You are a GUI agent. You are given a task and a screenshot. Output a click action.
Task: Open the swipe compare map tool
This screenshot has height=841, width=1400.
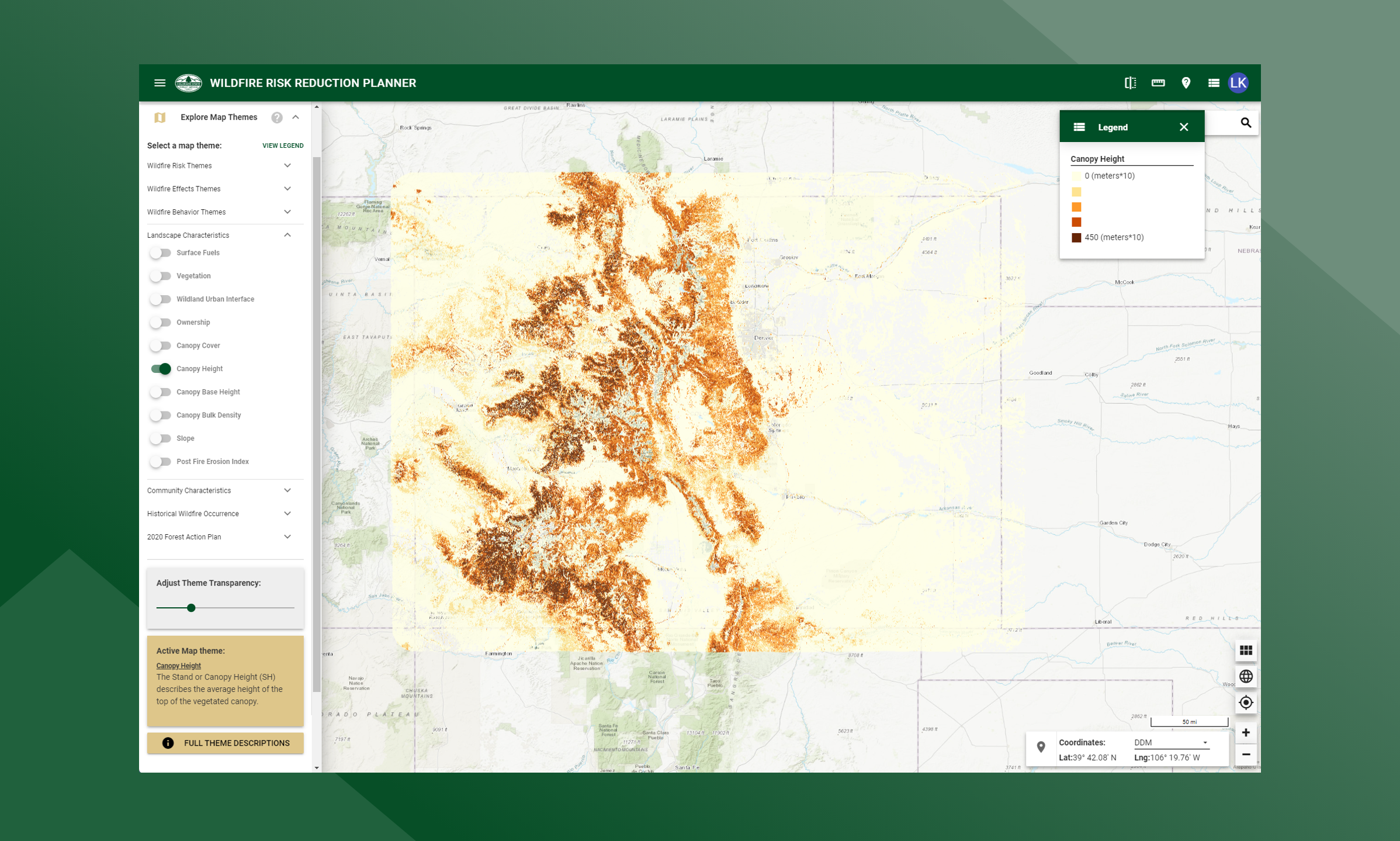tap(1130, 83)
